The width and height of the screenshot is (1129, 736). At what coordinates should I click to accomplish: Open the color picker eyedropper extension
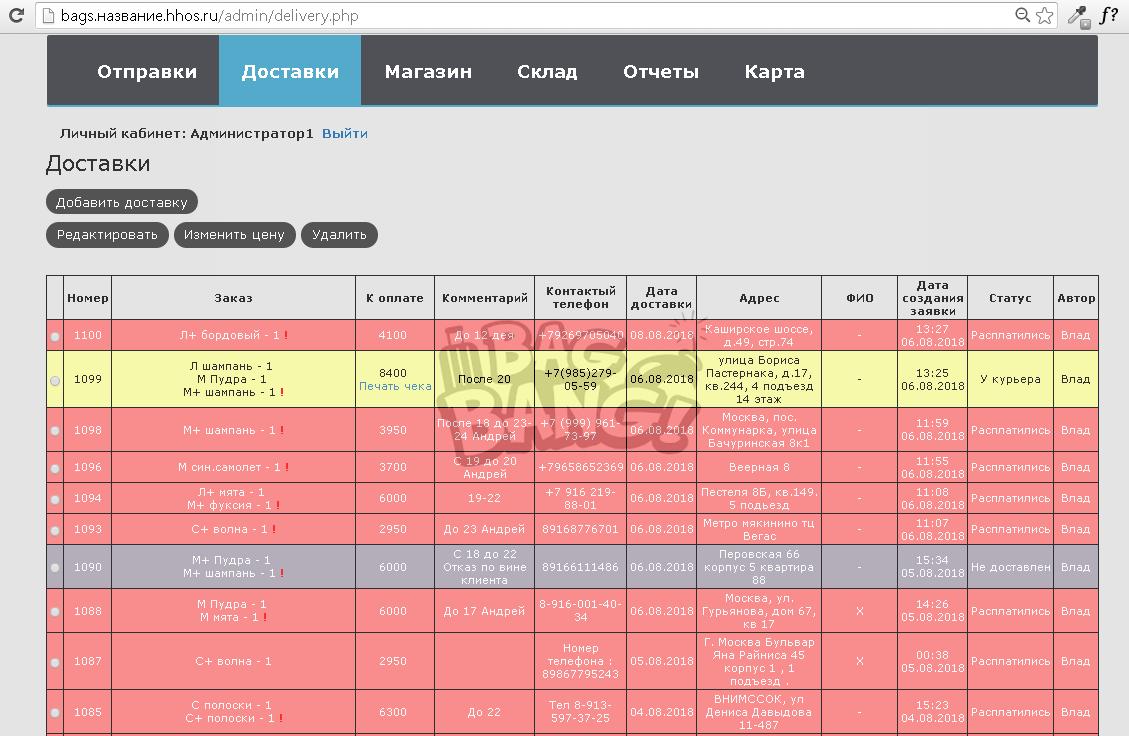[1079, 16]
